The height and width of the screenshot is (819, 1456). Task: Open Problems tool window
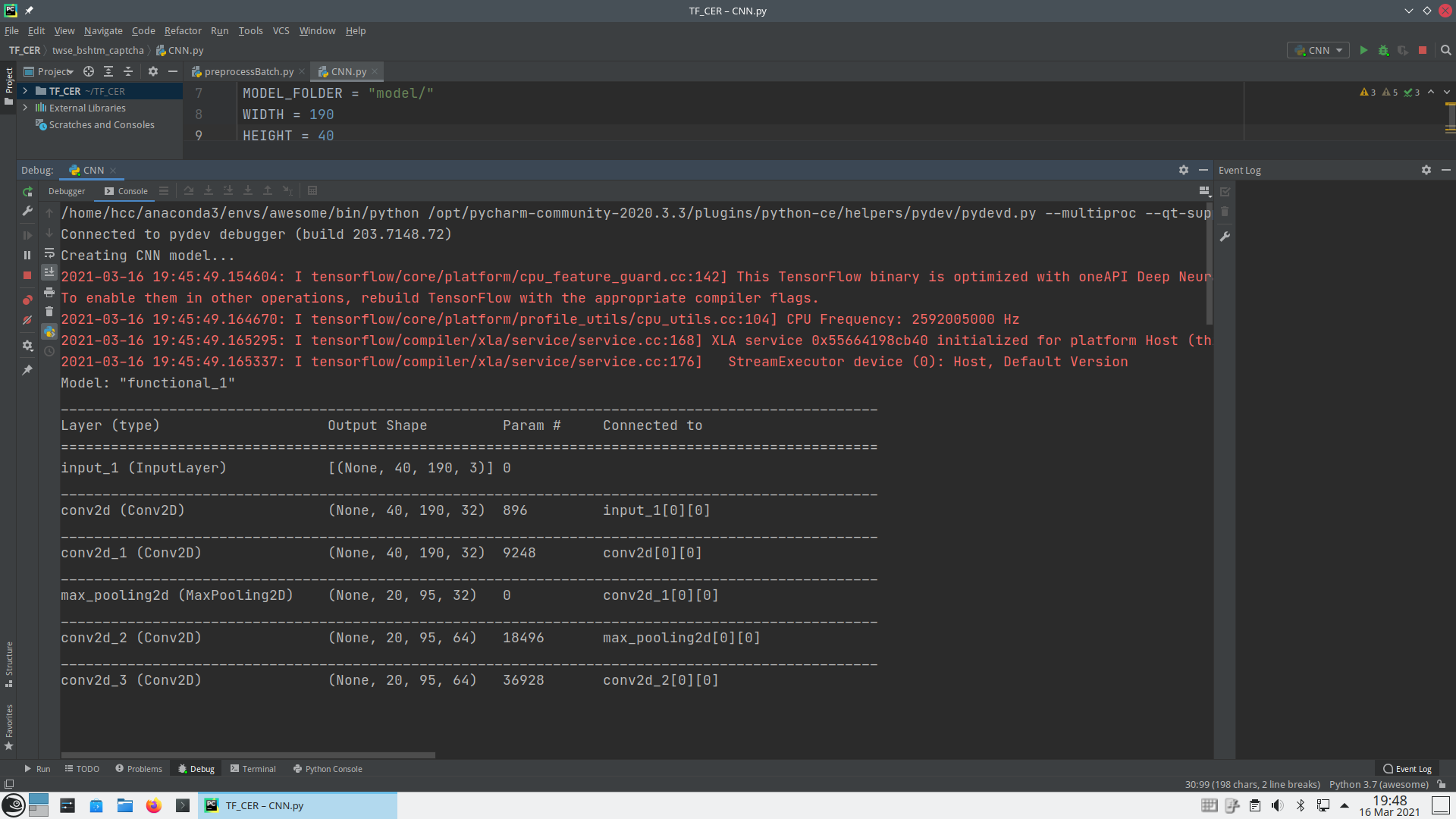click(x=139, y=769)
